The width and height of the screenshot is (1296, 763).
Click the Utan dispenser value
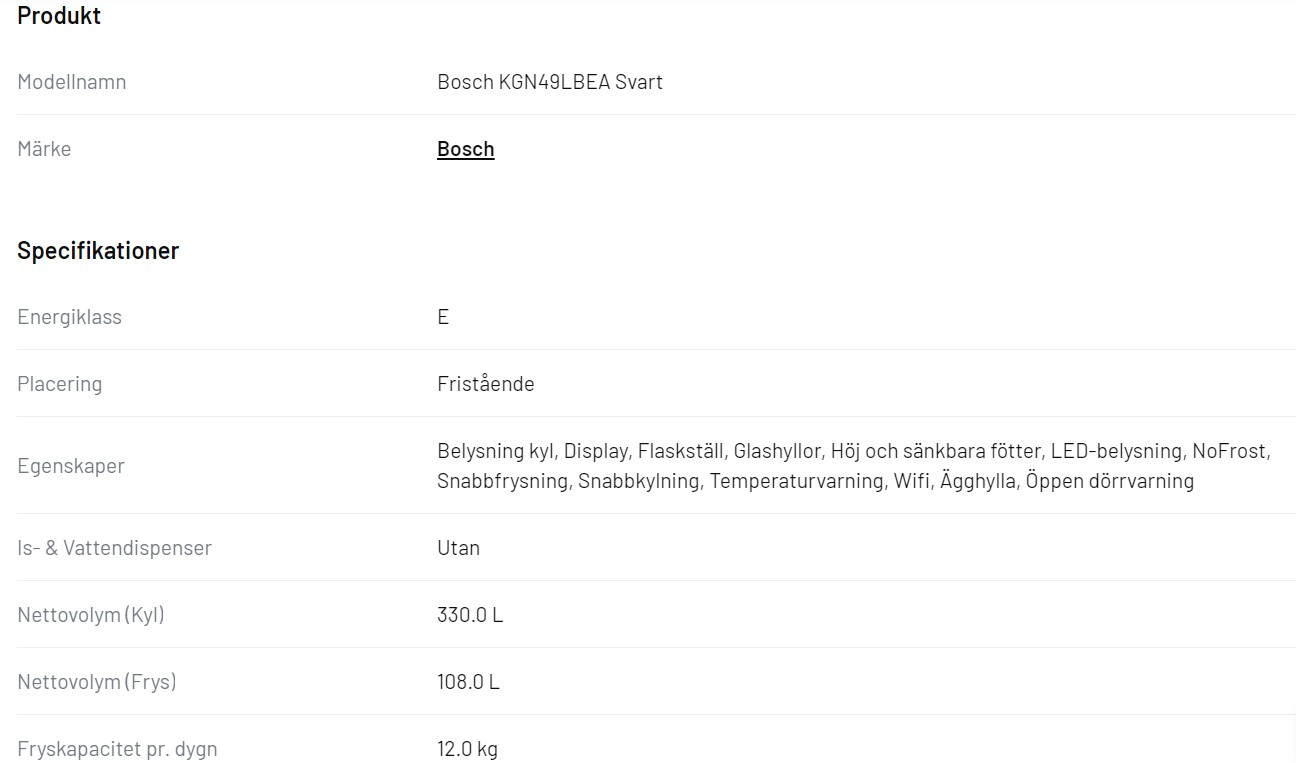pyautogui.click(x=458, y=548)
